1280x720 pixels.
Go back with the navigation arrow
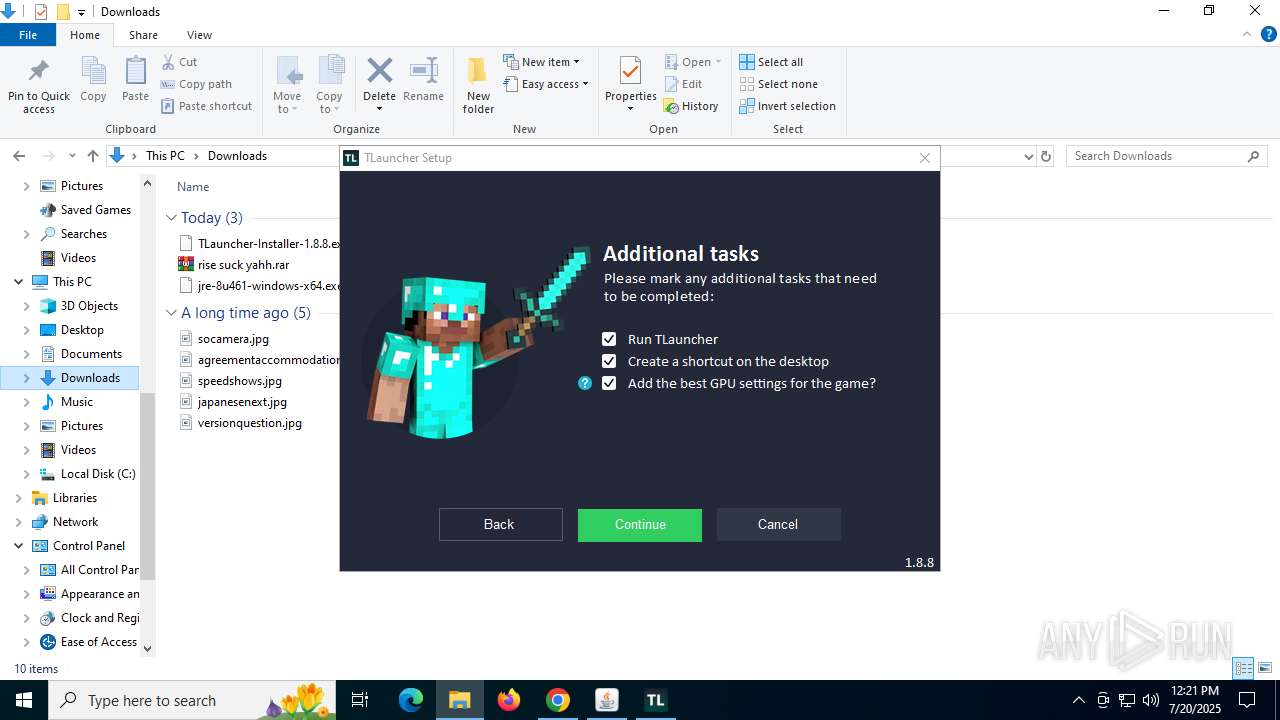[x=19, y=156]
